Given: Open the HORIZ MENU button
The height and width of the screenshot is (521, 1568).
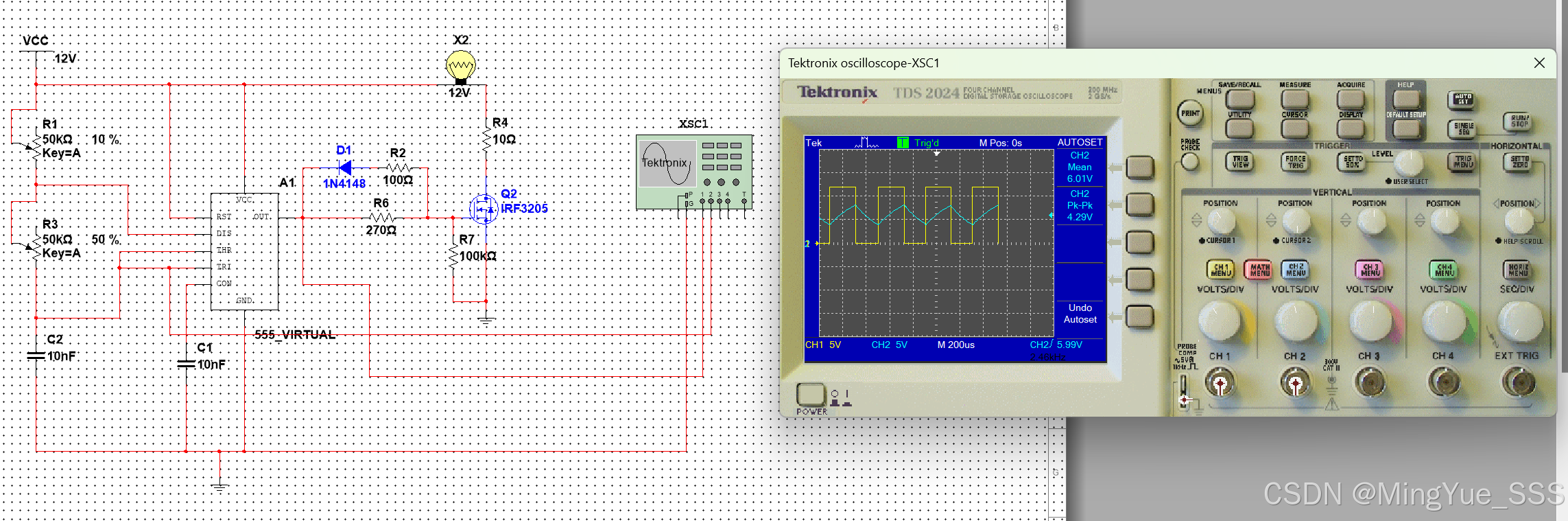Looking at the screenshot, I should pyautogui.click(x=1518, y=270).
